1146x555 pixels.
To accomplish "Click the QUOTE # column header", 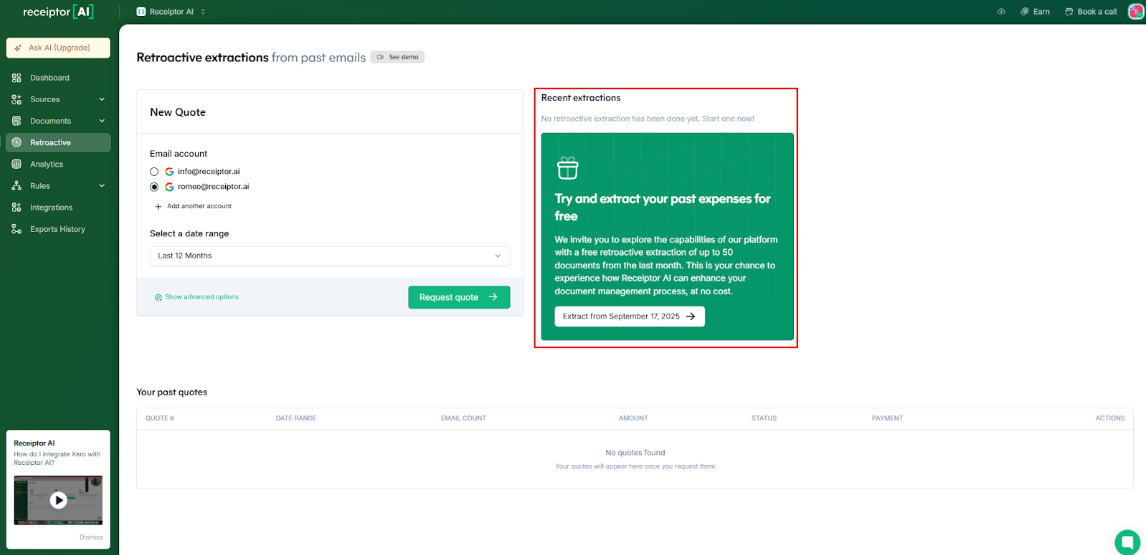I will coord(159,418).
